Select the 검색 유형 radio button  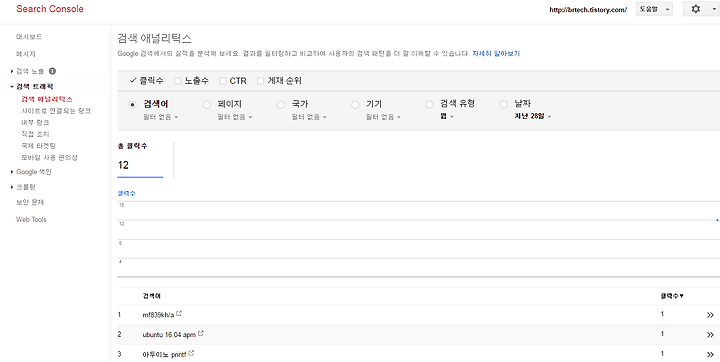tap(429, 105)
